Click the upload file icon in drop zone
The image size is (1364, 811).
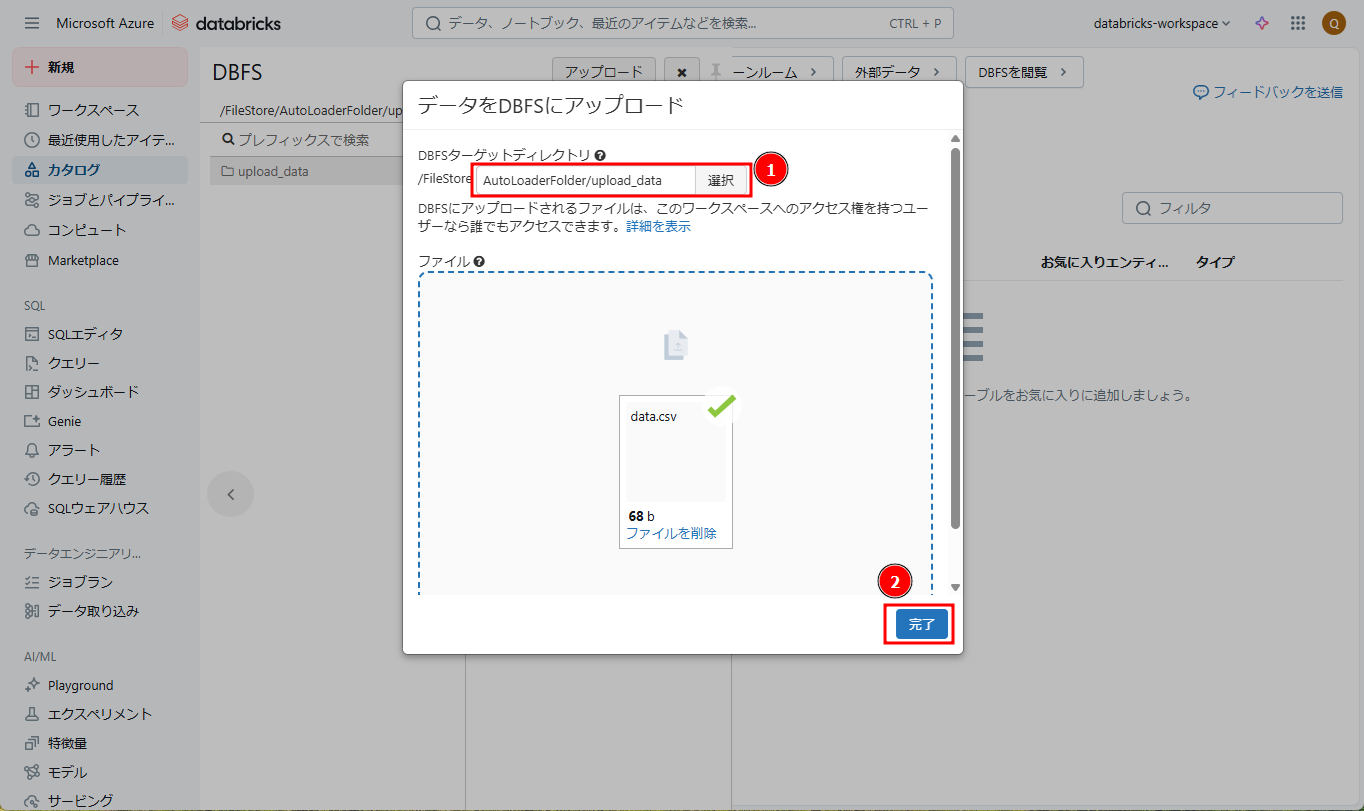(676, 345)
